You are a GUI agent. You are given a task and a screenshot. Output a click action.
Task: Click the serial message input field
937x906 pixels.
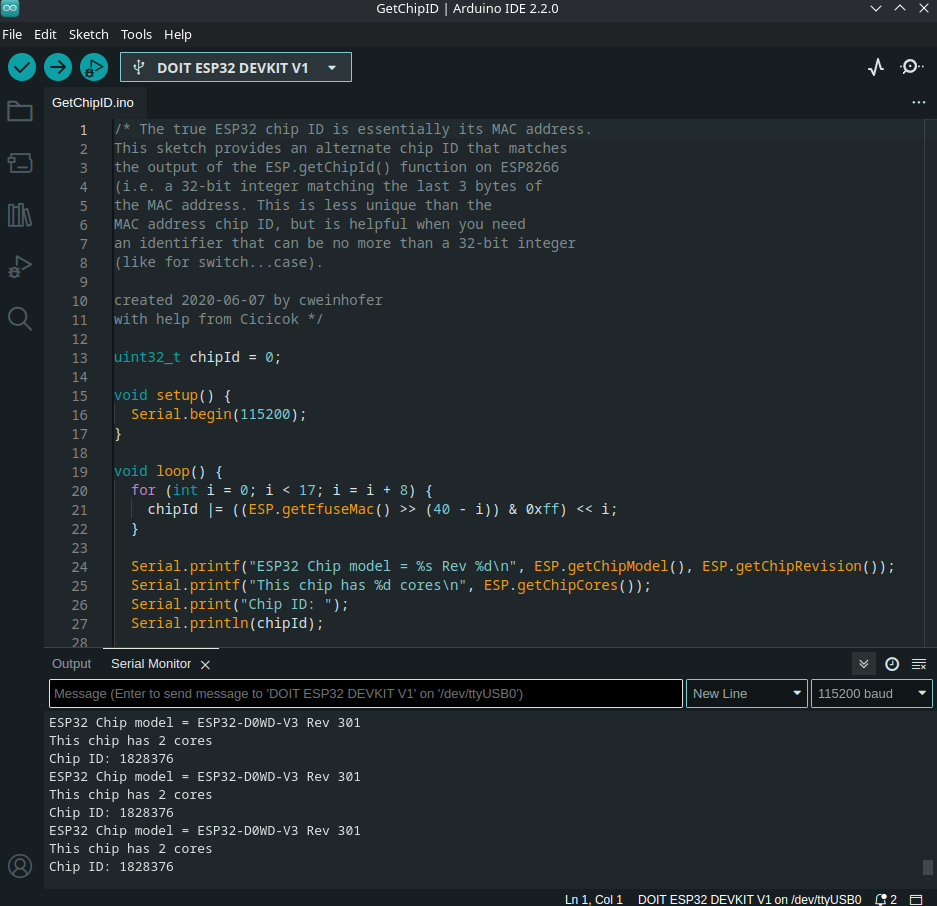tap(366, 693)
